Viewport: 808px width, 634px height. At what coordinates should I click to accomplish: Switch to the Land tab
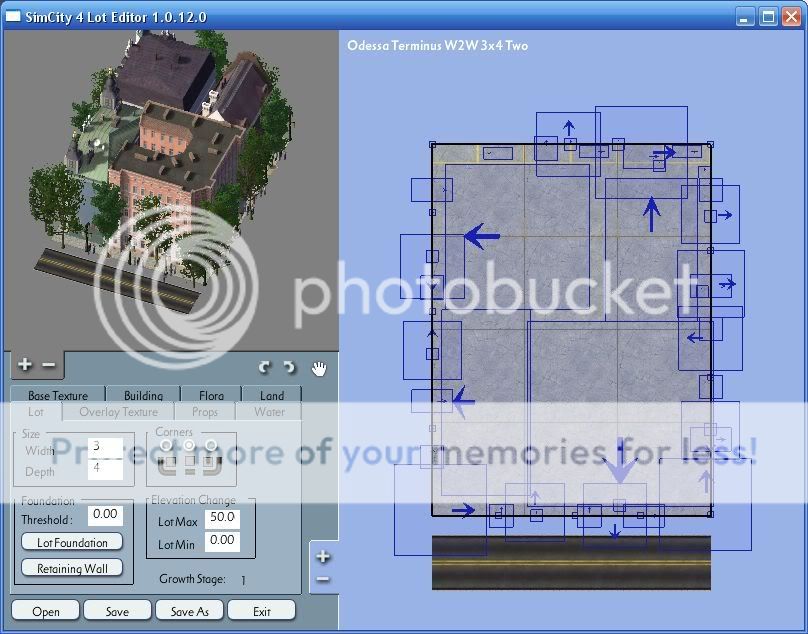(x=272, y=395)
